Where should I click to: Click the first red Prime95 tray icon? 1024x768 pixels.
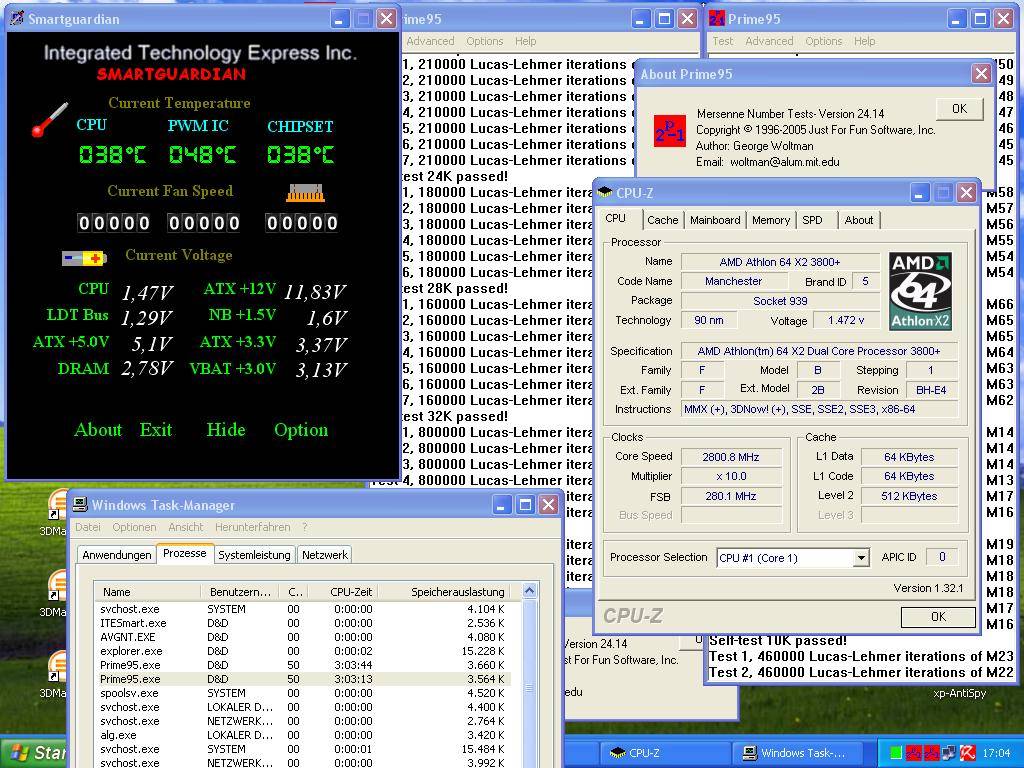pos(913,753)
